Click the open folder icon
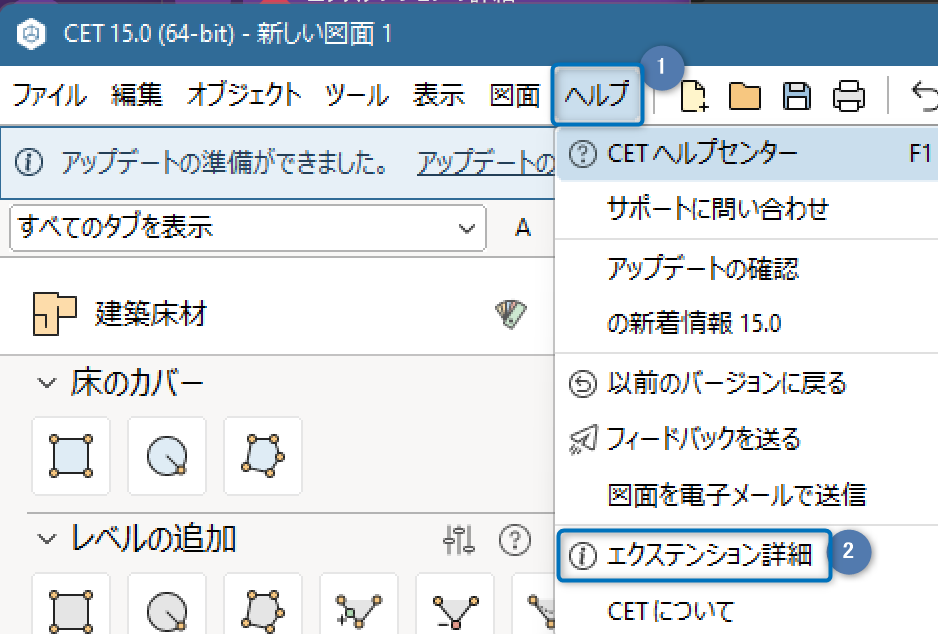 pyautogui.click(x=745, y=96)
